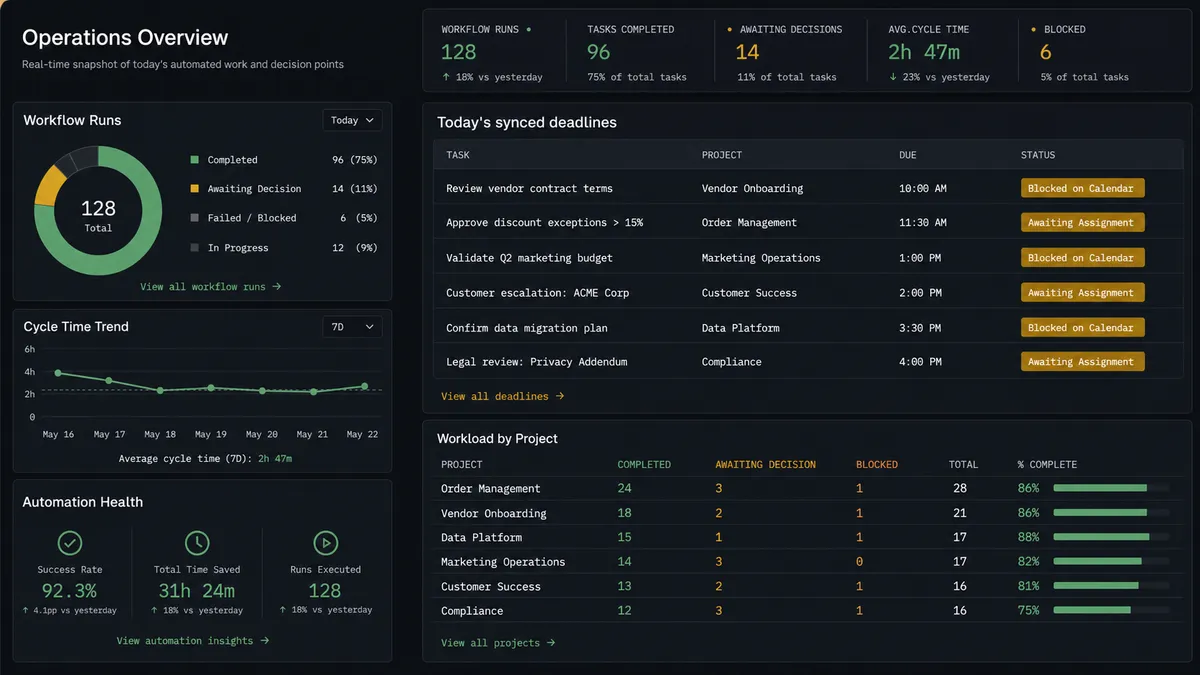
Task: Click Blocked on Calendar badge for data migration
Action: click(1082, 328)
